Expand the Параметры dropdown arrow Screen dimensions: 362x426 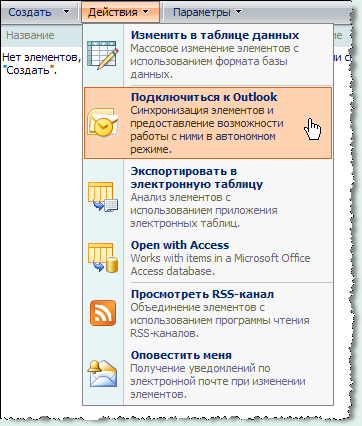(238, 12)
